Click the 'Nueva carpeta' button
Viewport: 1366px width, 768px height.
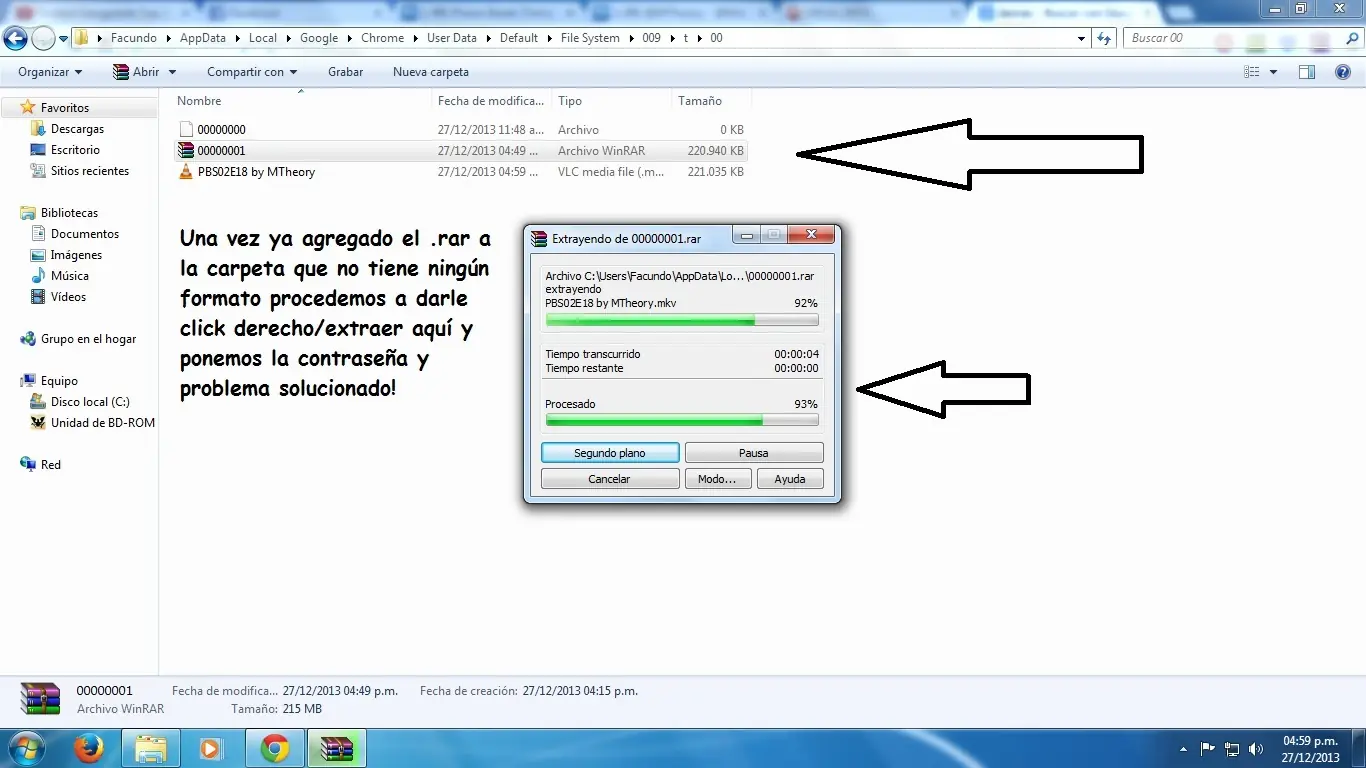click(430, 72)
